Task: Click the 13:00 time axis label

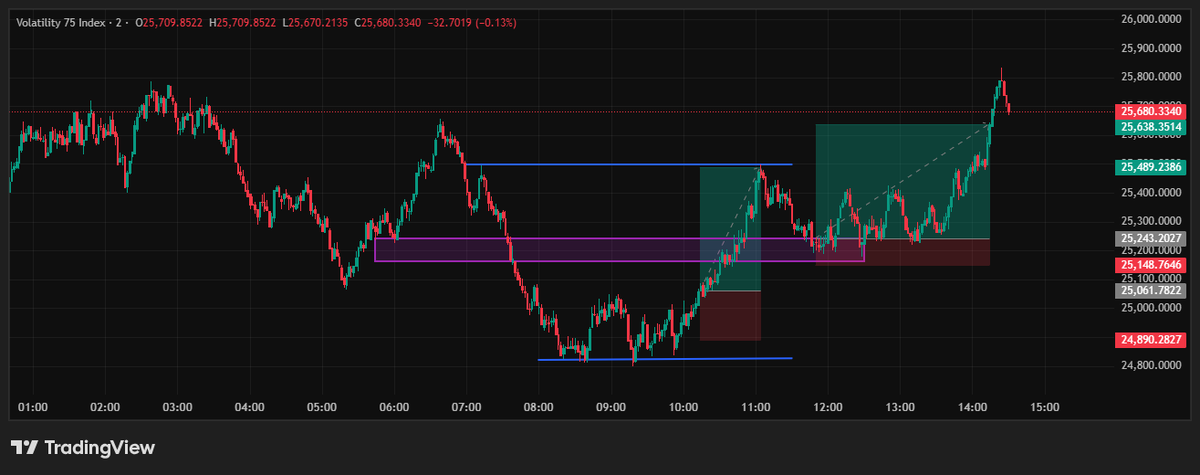Action: 900,407
